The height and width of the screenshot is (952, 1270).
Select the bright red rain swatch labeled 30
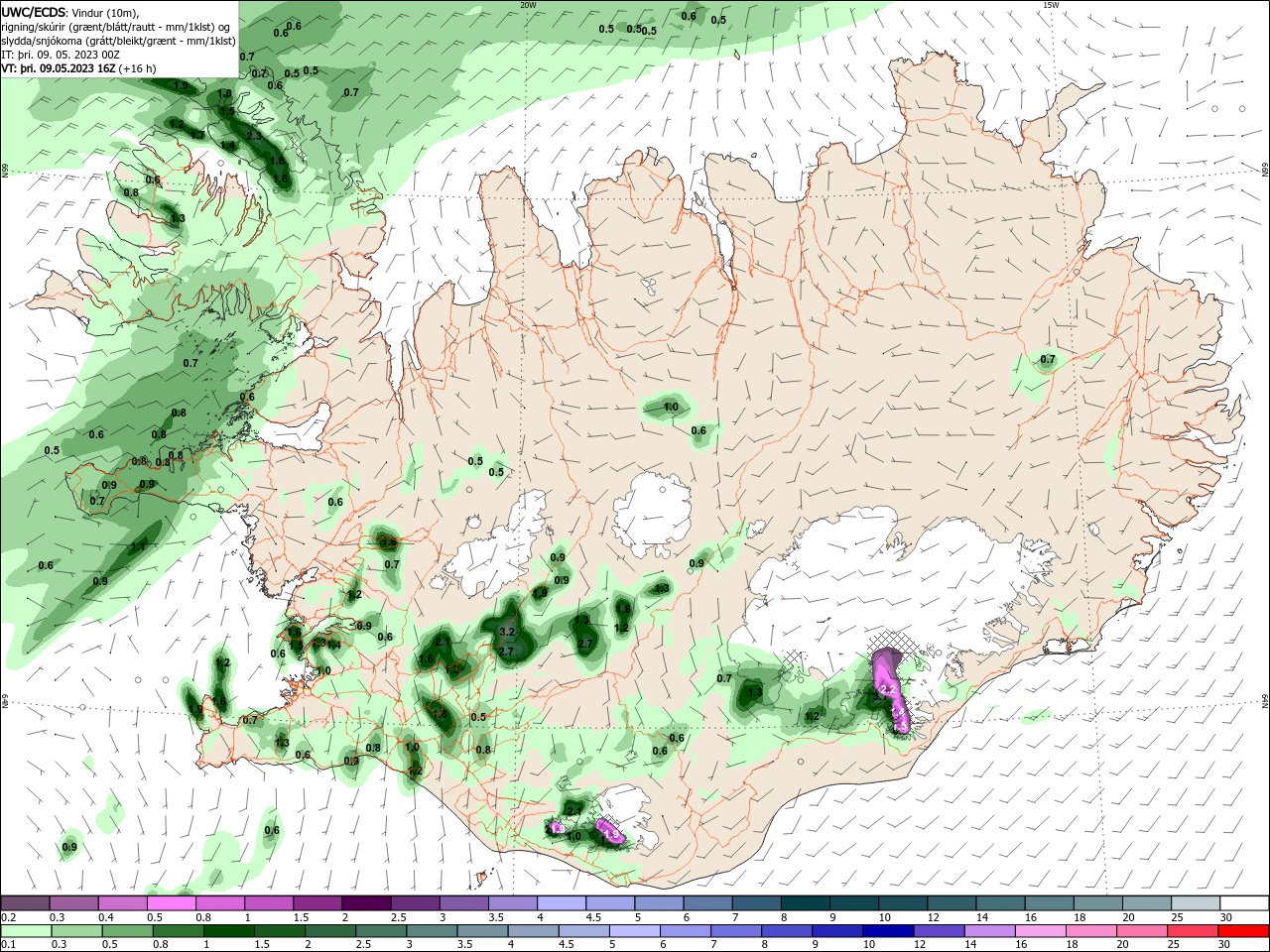coord(1244,931)
